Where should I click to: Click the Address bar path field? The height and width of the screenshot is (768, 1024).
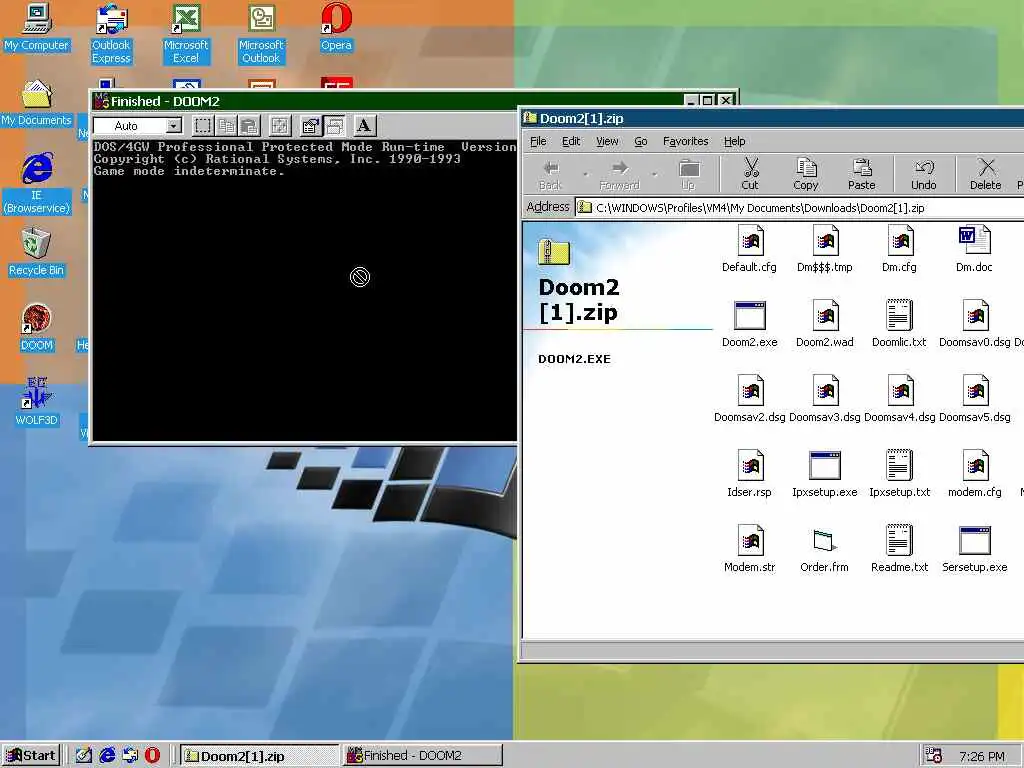(800, 208)
